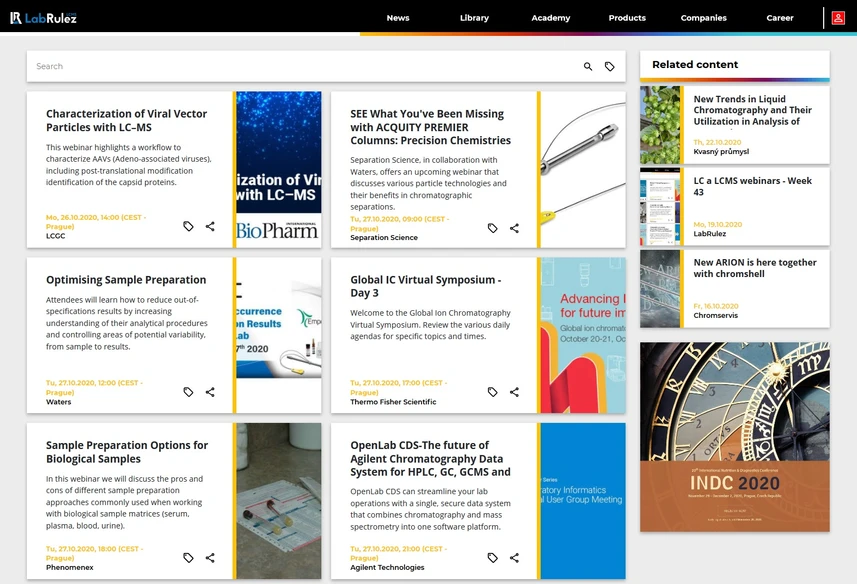857x584 pixels.
Task: Click the tag filter icon in search bar
Action: point(609,67)
